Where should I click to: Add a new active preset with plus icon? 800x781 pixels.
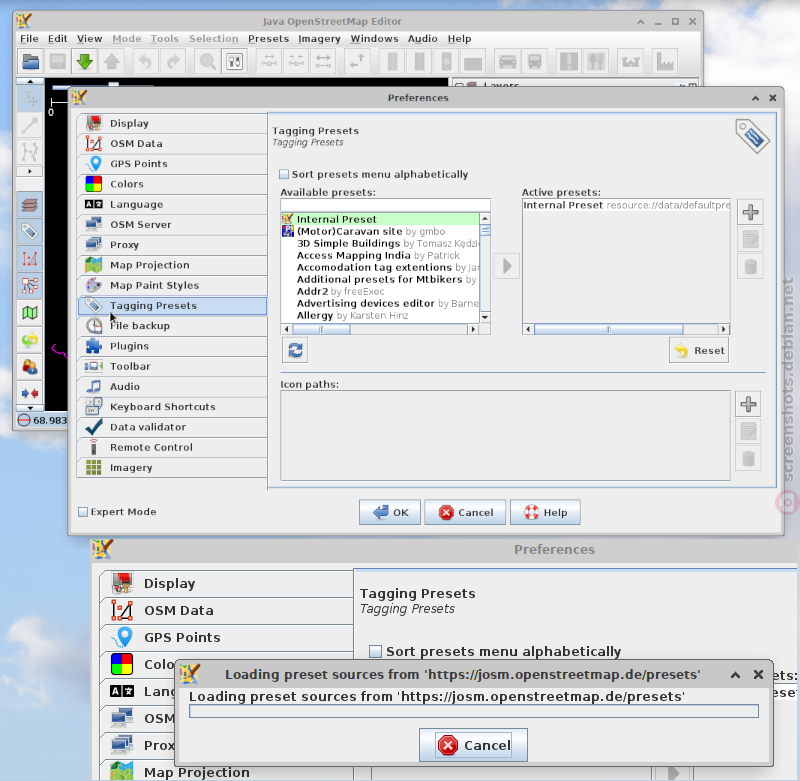click(751, 212)
